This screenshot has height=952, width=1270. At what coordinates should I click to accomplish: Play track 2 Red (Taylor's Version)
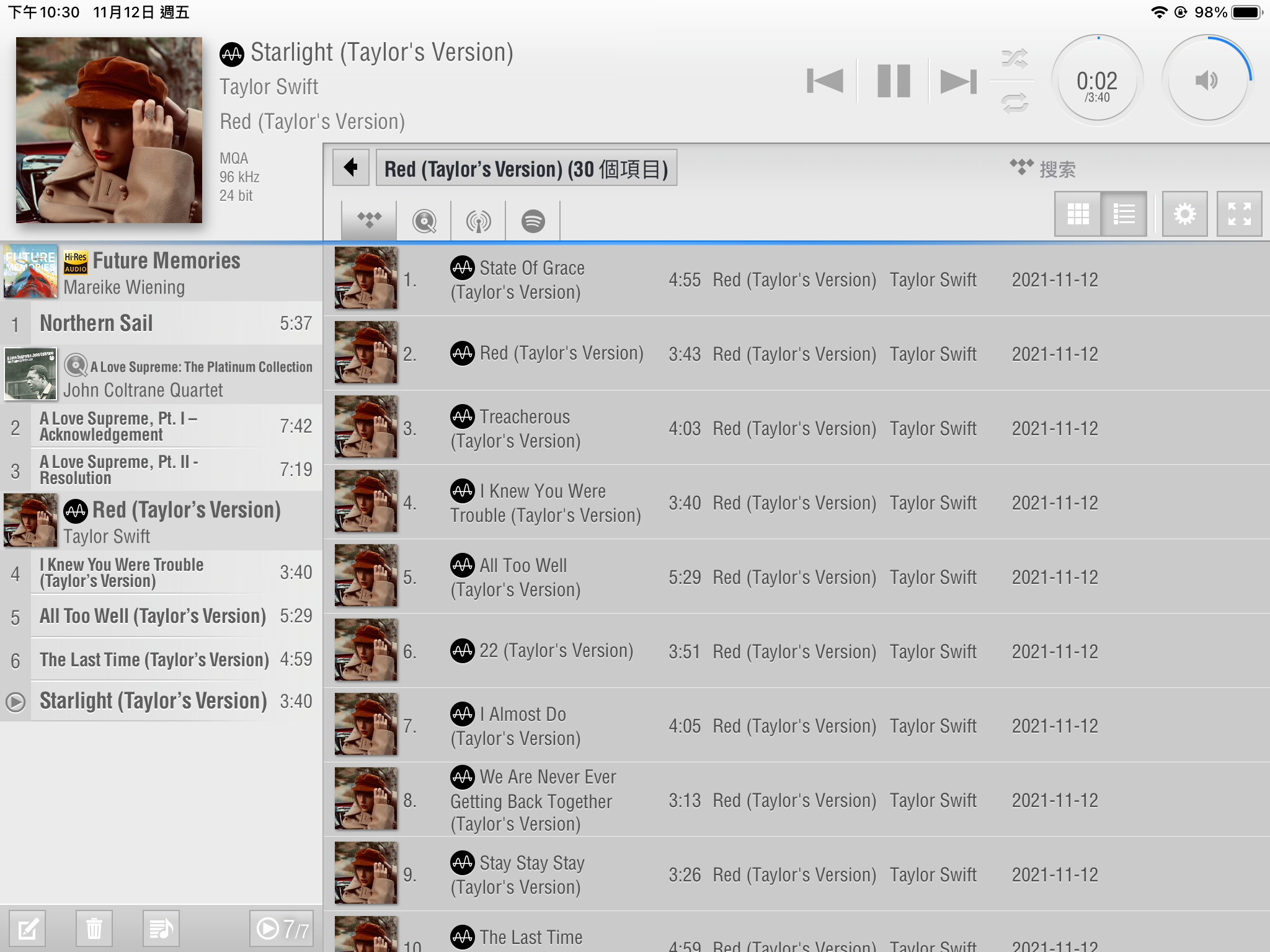click(x=796, y=353)
